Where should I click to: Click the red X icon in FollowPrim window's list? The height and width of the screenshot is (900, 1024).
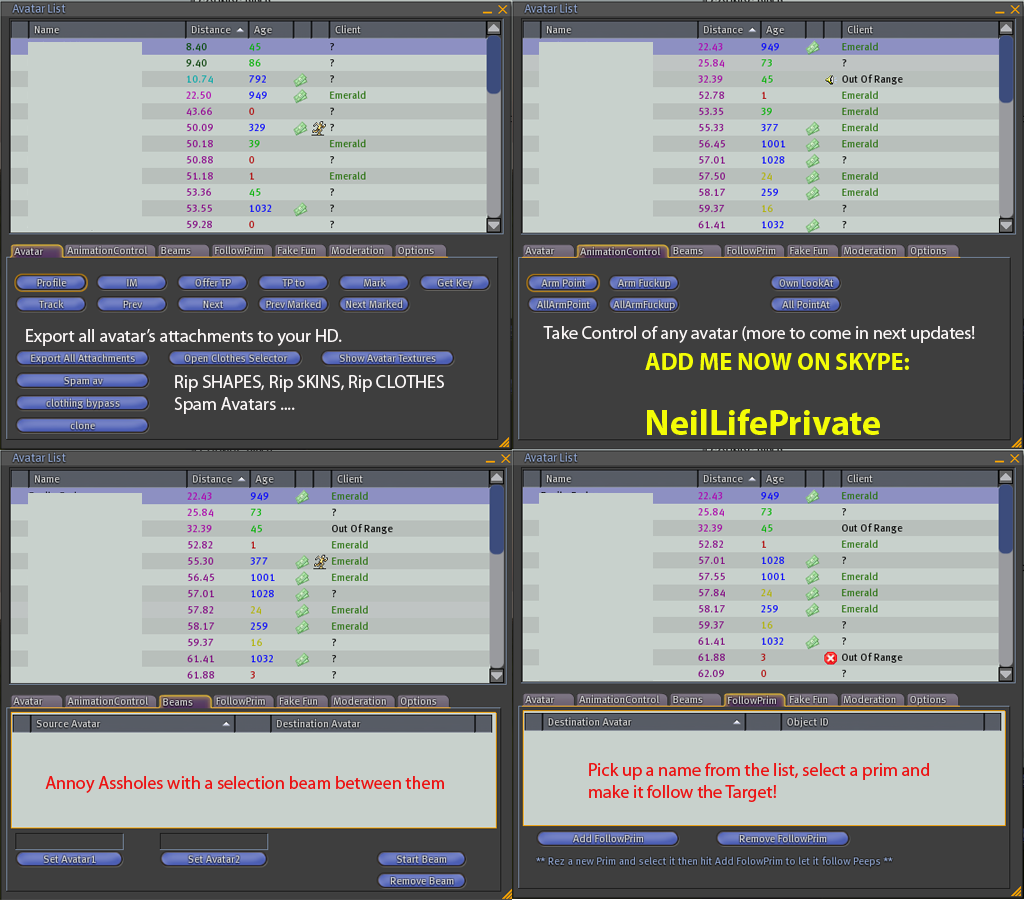tap(830, 658)
